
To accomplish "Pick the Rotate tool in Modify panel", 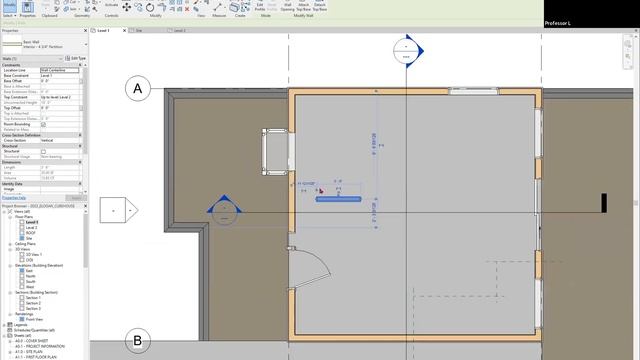I will click(150, 7).
